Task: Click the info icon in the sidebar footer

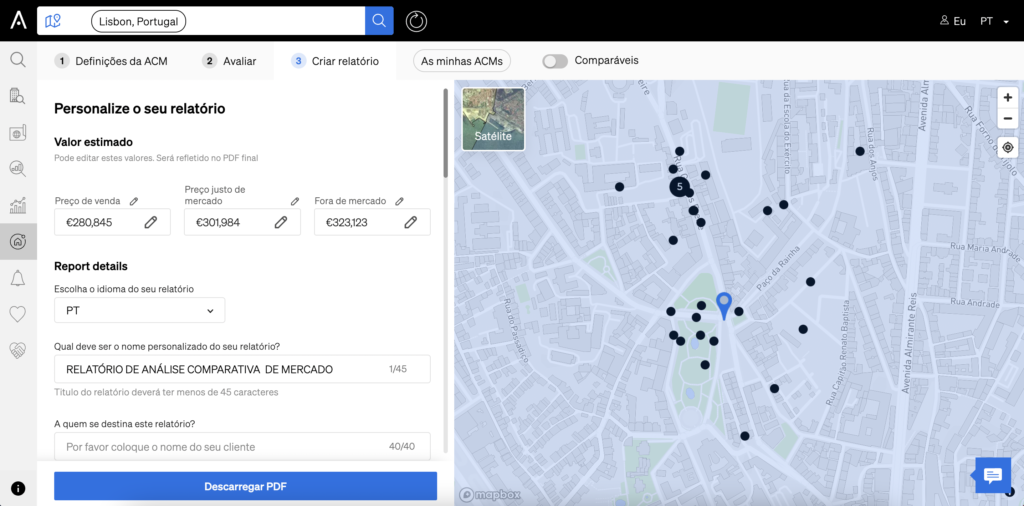Action: (18, 488)
